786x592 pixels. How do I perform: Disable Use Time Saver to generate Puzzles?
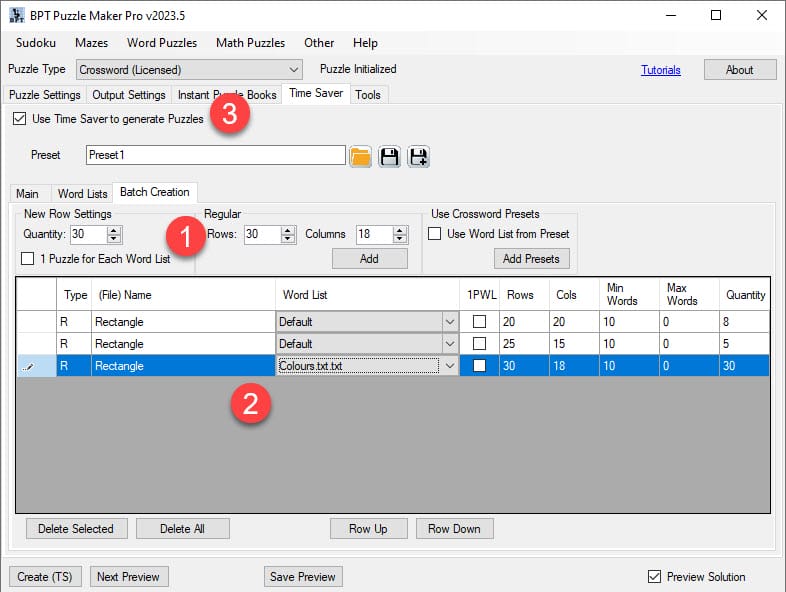pyautogui.click(x=20, y=119)
